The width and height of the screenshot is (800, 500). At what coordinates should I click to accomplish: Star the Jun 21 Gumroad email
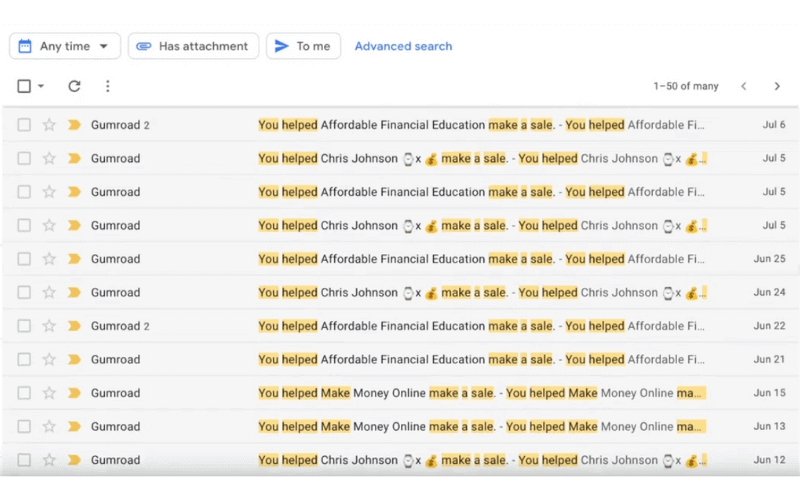(x=49, y=360)
